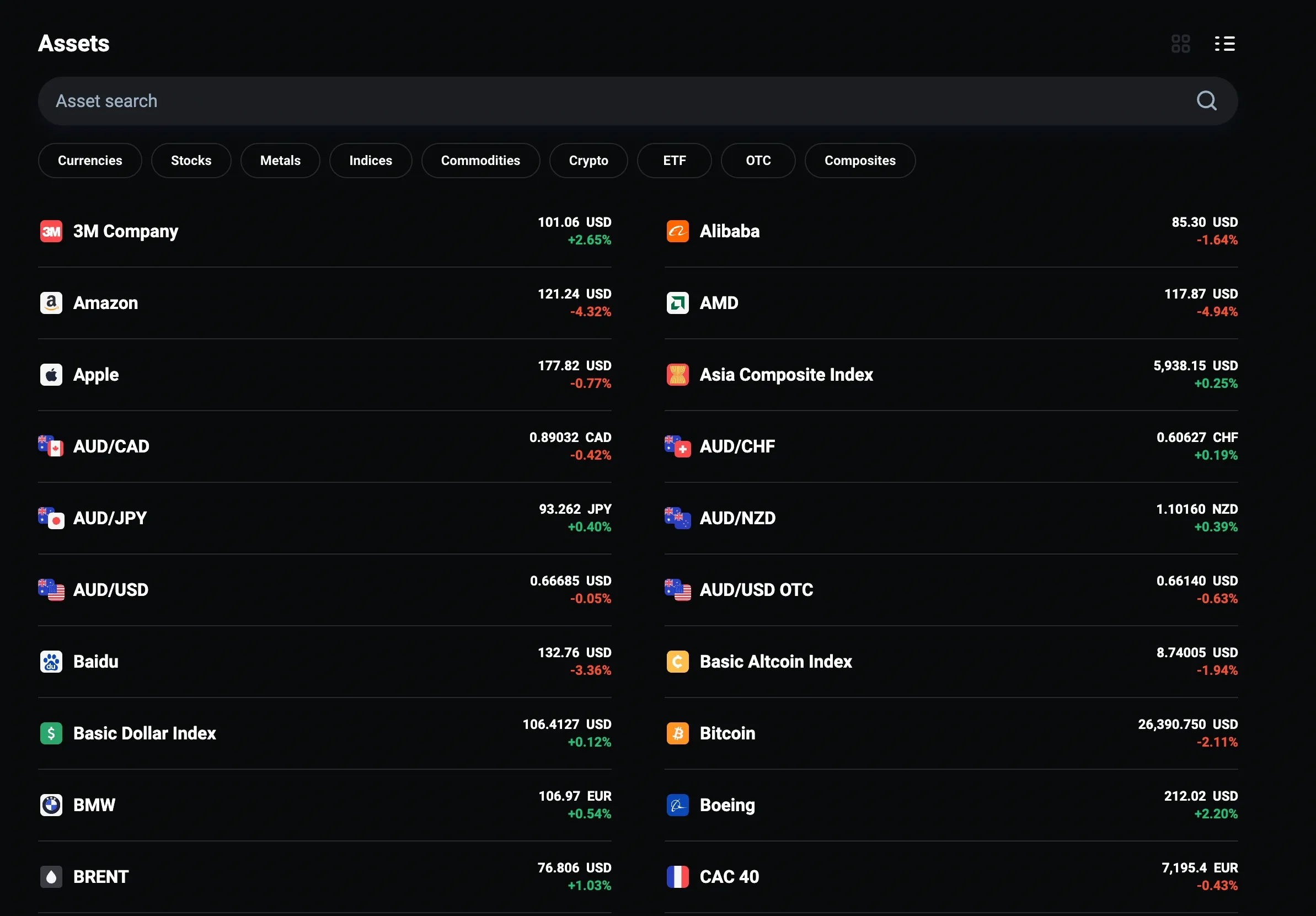Image resolution: width=1316 pixels, height=916 pixels.
Task: Show only Metals assets
Action: [280, 161]
